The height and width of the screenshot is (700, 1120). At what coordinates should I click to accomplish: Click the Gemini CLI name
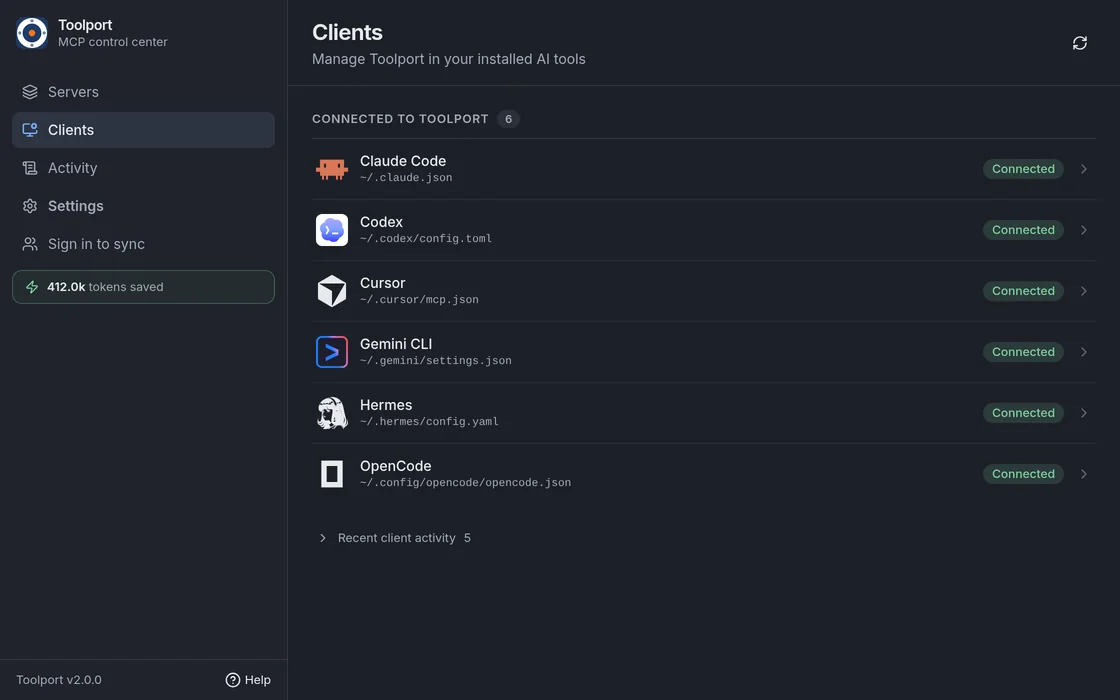[x=396, y=344]
